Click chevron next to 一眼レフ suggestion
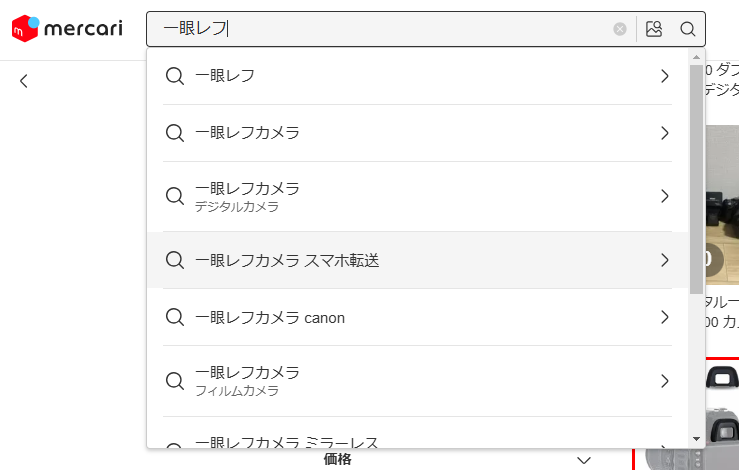Viewport: 739px width, 470px height. point(665,76)
